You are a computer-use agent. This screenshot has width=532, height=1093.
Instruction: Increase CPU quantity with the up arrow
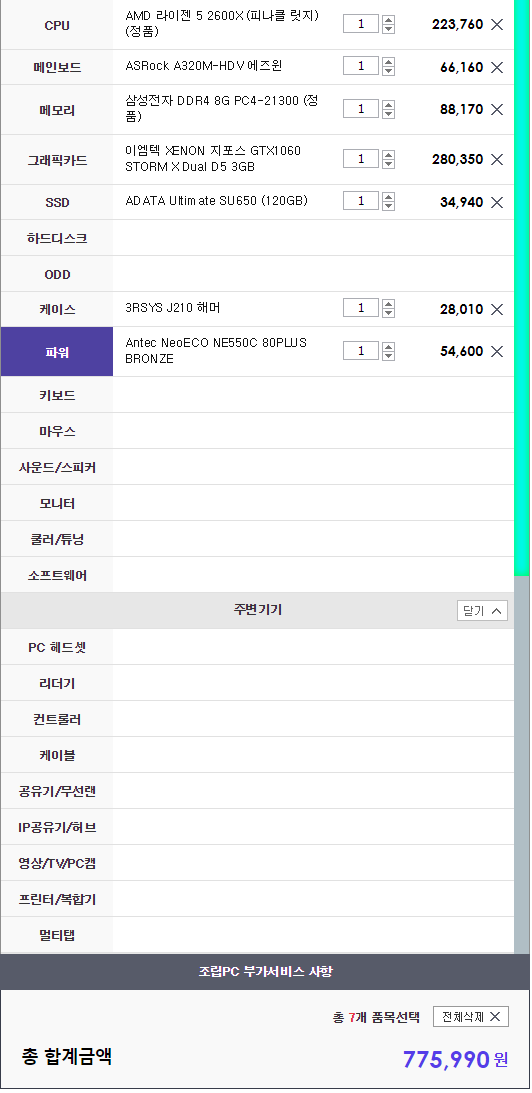388,20
